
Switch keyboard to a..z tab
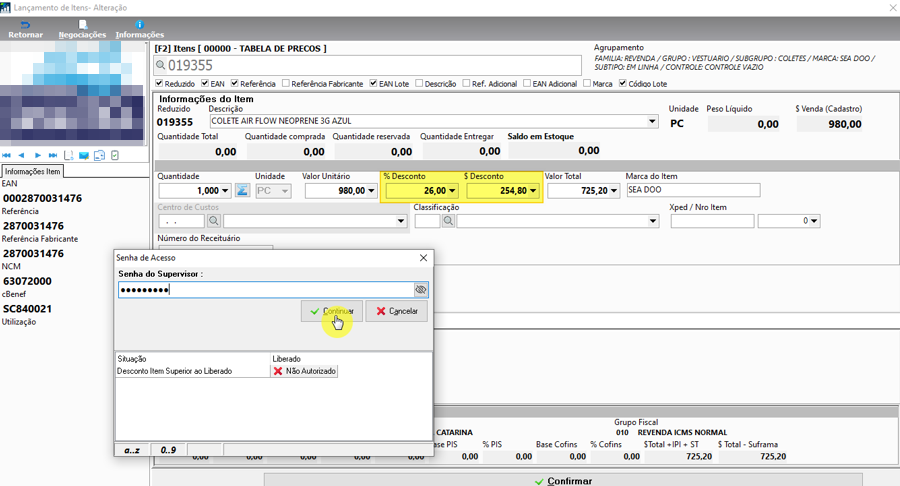132,450
